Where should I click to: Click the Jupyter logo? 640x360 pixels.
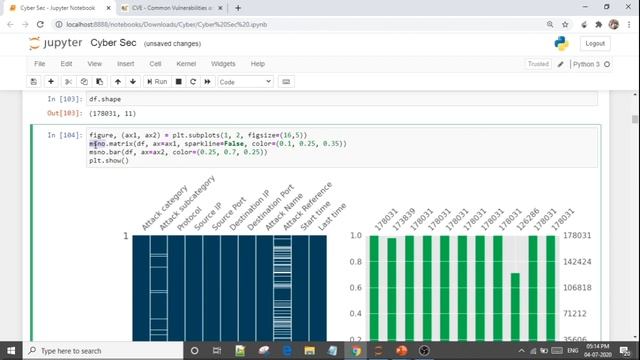click(x=56, y=43)
